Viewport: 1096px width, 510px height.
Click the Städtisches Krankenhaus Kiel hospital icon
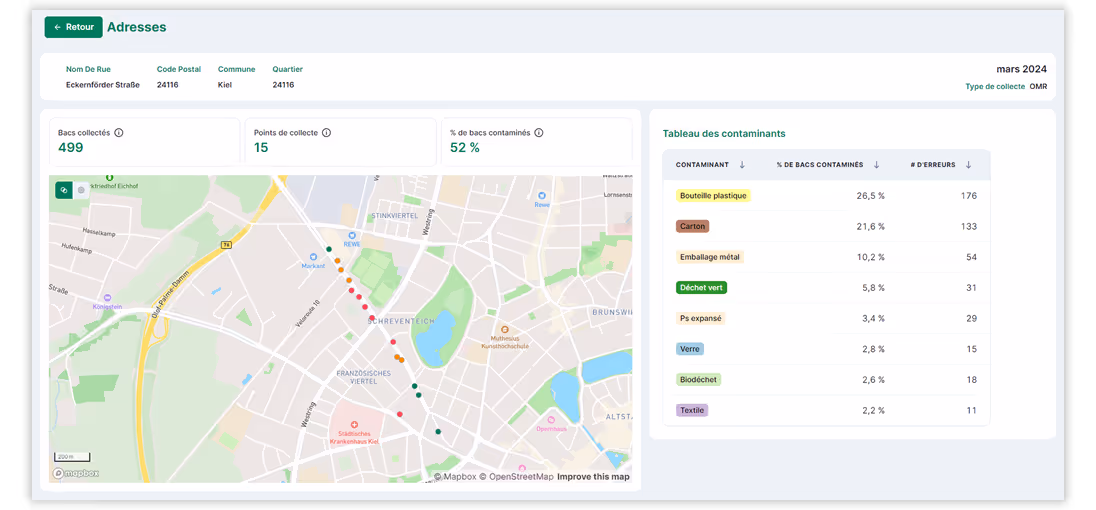tap(354, 424)
